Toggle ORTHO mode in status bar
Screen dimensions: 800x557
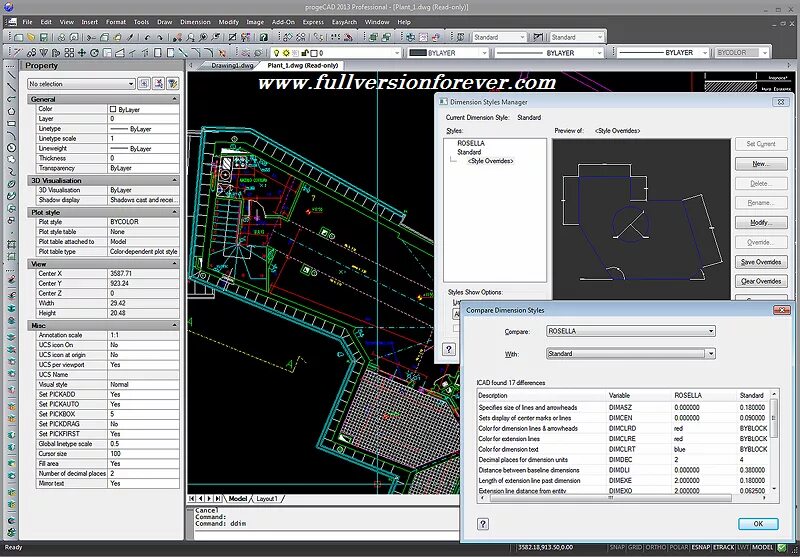656,547
